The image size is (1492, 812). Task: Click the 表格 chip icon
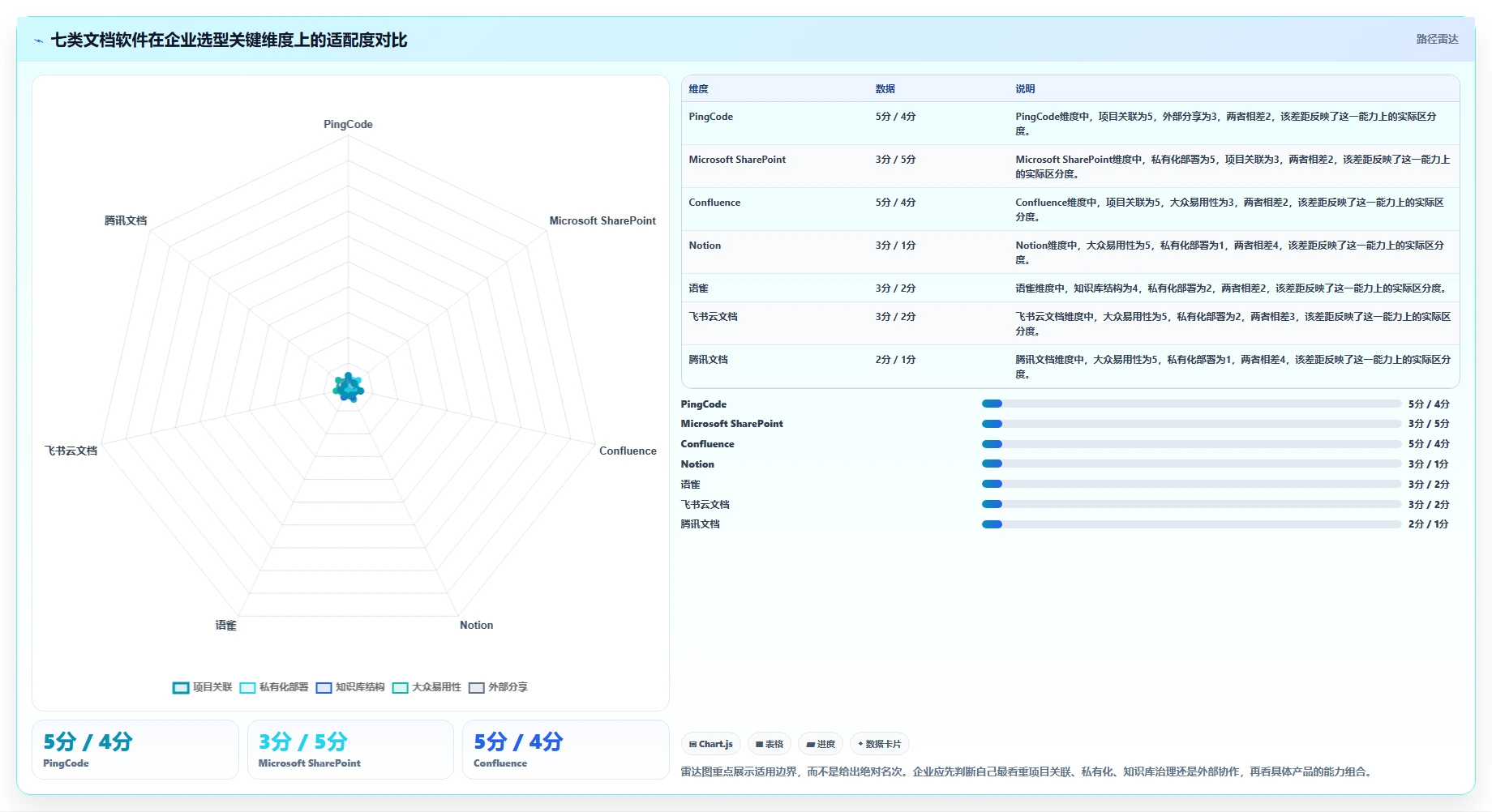tap(759, 744)
